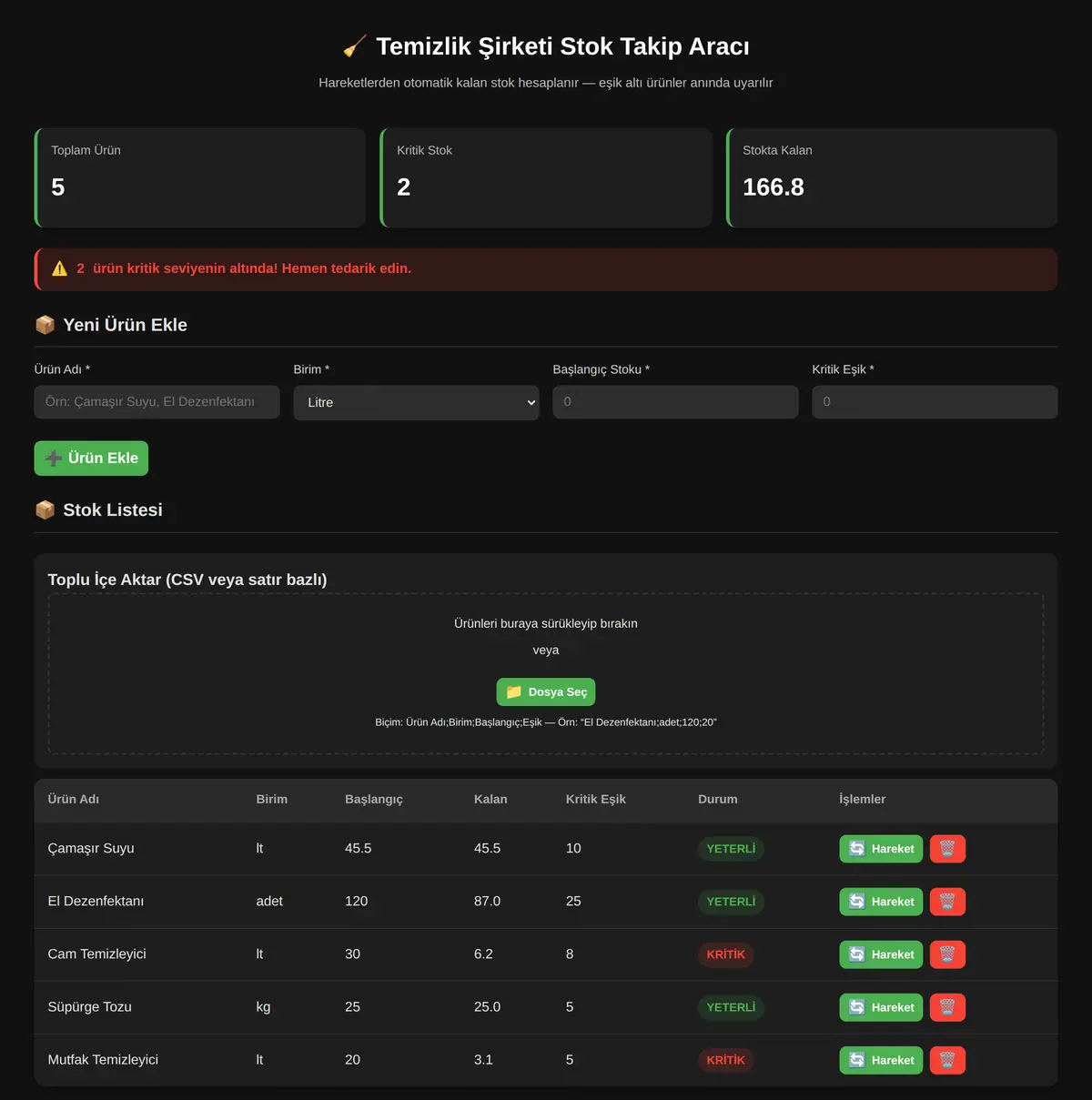The image size is (1092, 1100).
Task: Click the KRİTİK badge for Cam Temizleyici
Action: tap(726, 954)
